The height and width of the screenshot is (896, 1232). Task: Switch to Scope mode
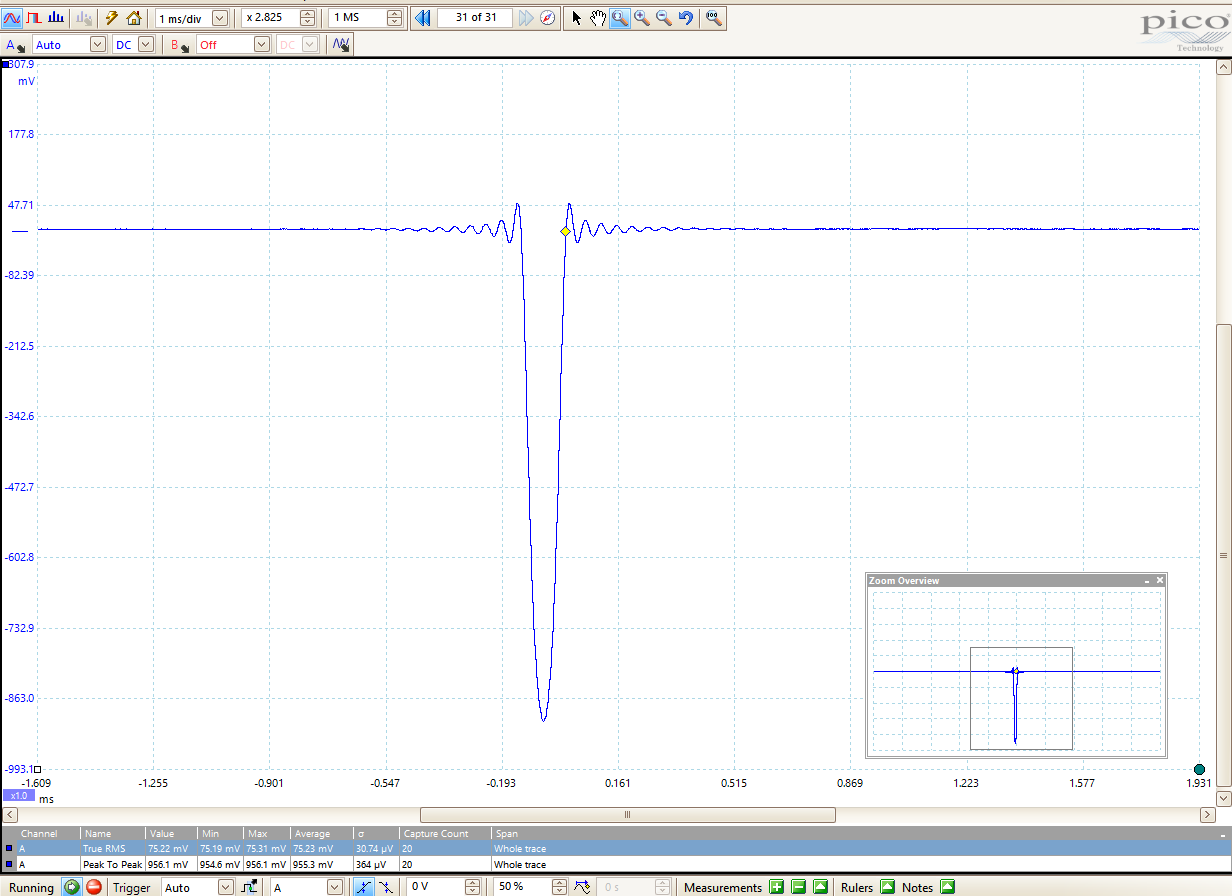[13, 18]
